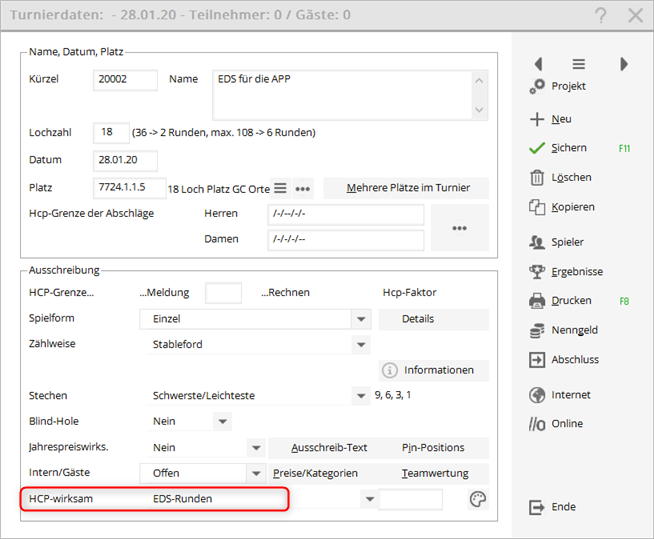This screenshot has width=654, height=539.
Task: Open the HCP-wirksam EDS-Runden dropdown
Action: point(369,499)
